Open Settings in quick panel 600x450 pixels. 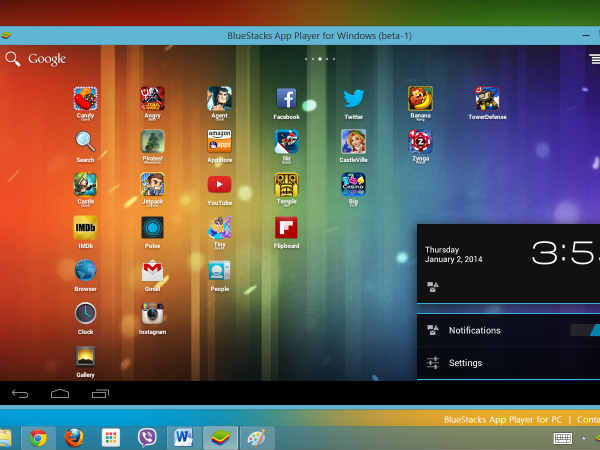pyautogui.click(x=465, y=363)
